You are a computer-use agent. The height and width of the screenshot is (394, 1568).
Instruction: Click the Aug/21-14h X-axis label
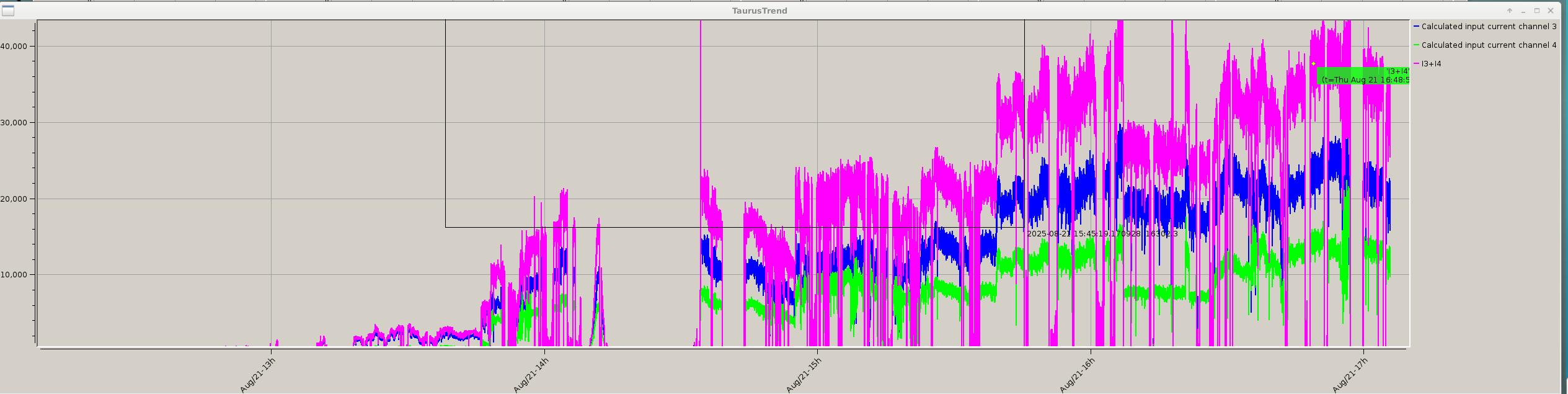(x=531, y=375)
